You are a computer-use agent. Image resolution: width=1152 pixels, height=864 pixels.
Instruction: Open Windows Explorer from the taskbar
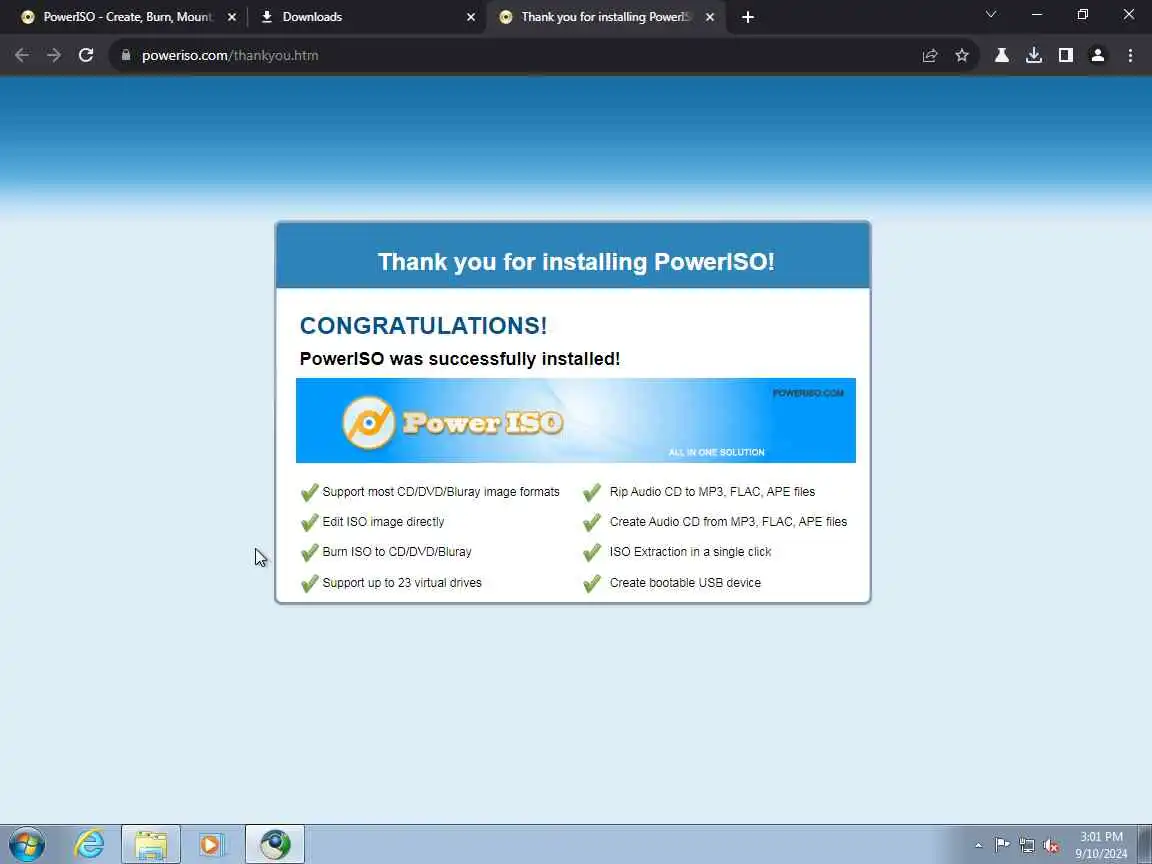pyautogui.click(x=151, y=844)
